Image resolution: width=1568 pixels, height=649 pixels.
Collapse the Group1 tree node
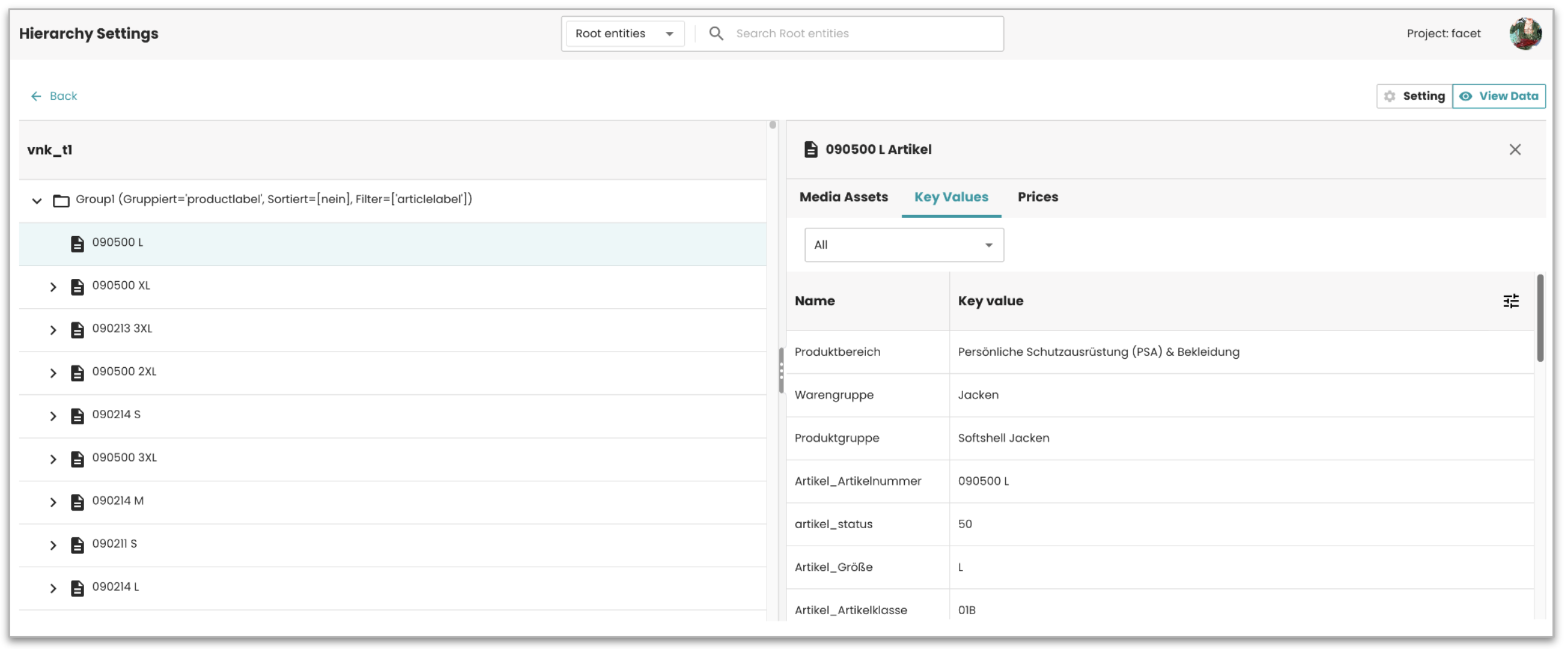(37, 200)
